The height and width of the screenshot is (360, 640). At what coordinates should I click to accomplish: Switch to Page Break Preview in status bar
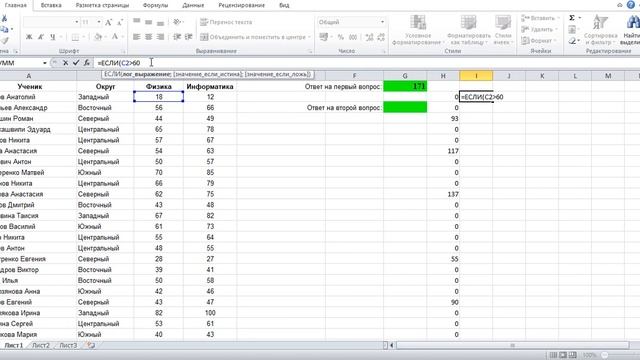573,355
